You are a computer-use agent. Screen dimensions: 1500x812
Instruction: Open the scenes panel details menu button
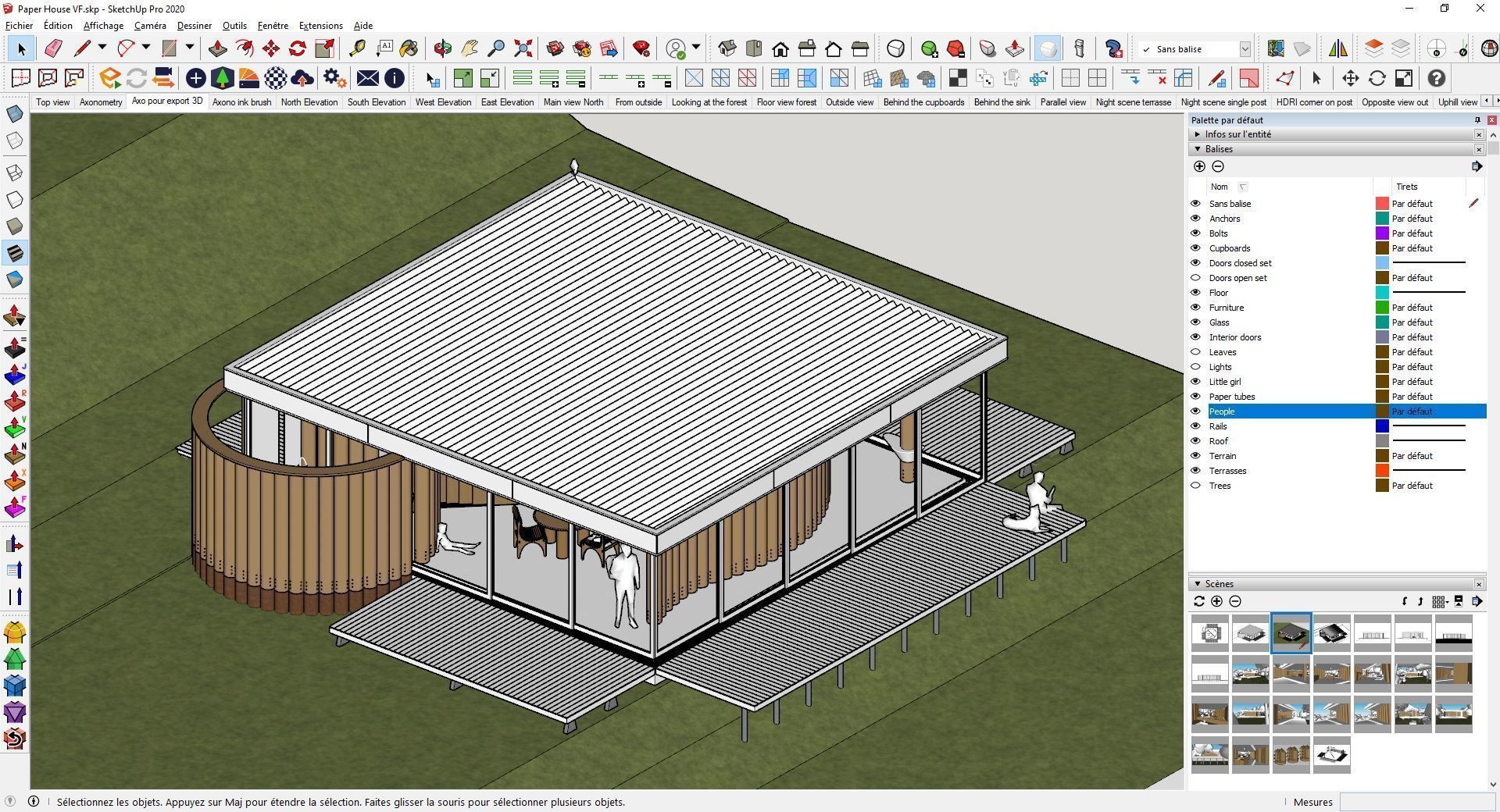click(1476, 601)
